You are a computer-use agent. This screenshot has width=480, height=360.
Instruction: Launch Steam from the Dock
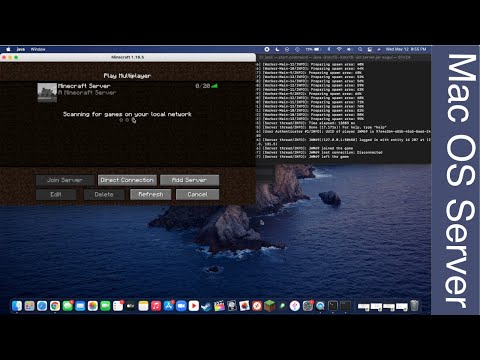(x=206, y=306)
